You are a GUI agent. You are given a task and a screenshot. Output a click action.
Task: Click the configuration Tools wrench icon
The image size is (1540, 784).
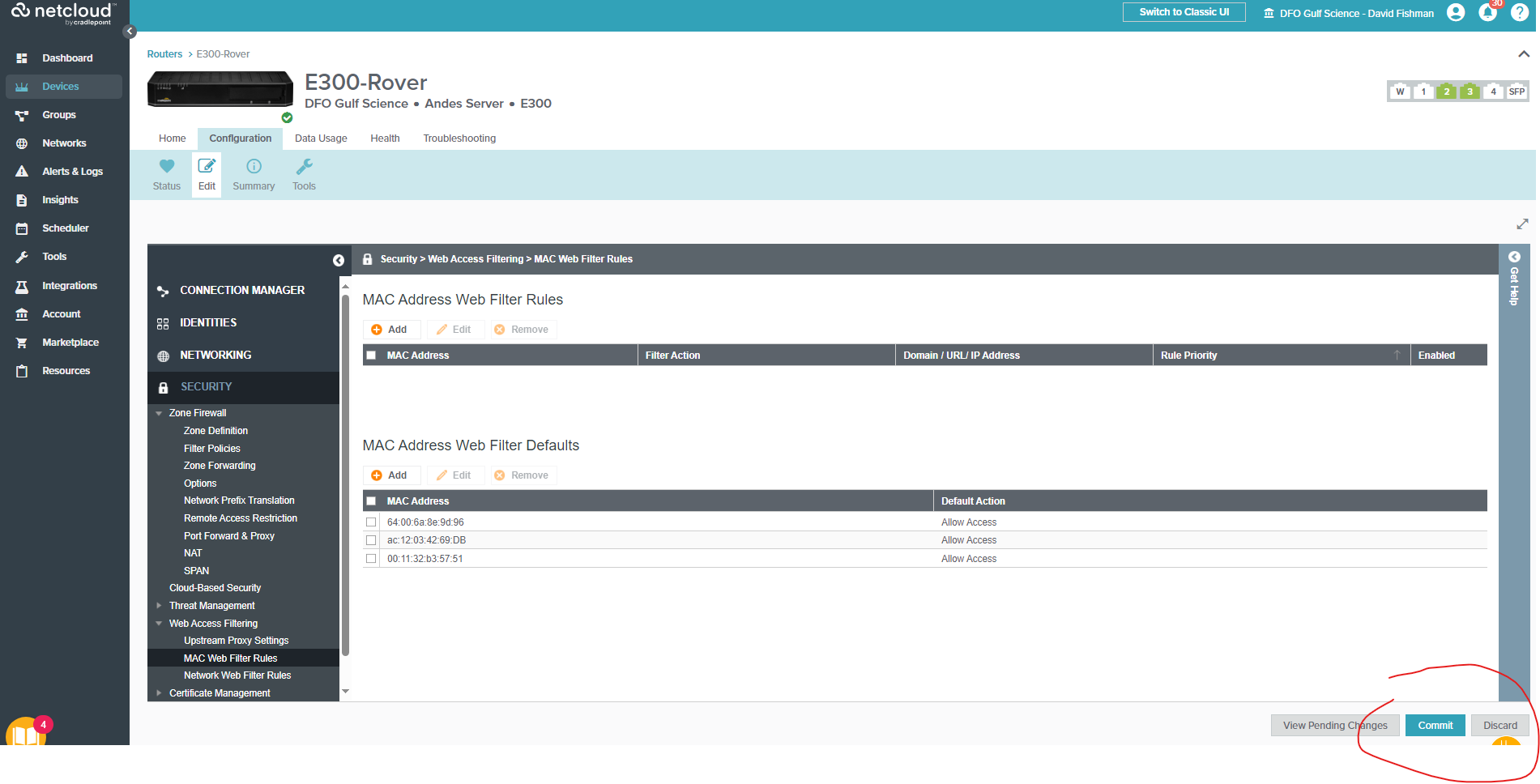click(x=304, y=166)
